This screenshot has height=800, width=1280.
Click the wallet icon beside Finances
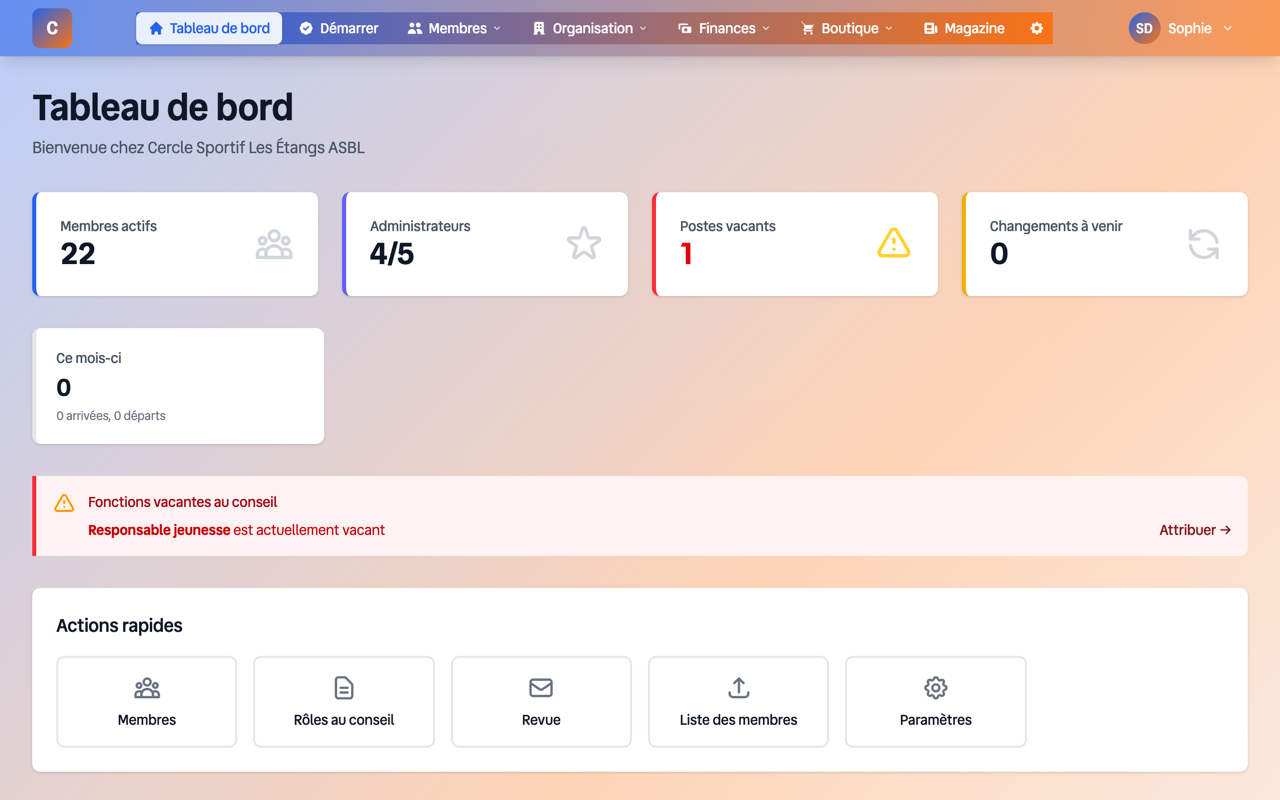[685, 28]
